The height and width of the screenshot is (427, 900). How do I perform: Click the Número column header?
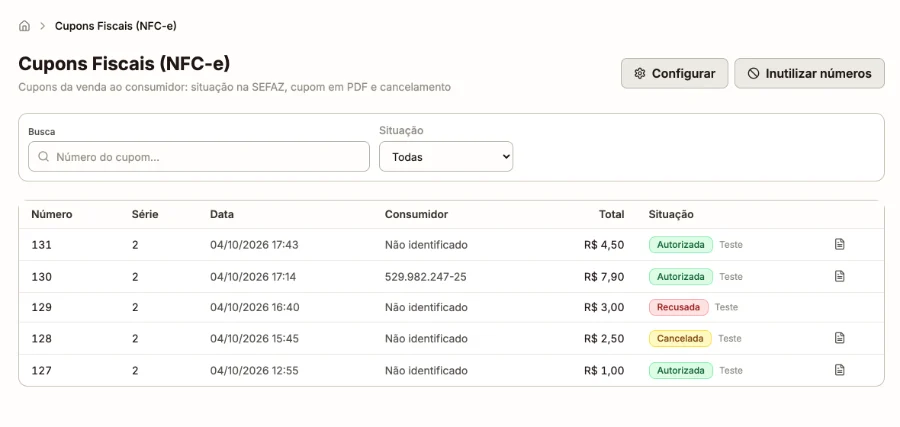click(x=52, y=215)
